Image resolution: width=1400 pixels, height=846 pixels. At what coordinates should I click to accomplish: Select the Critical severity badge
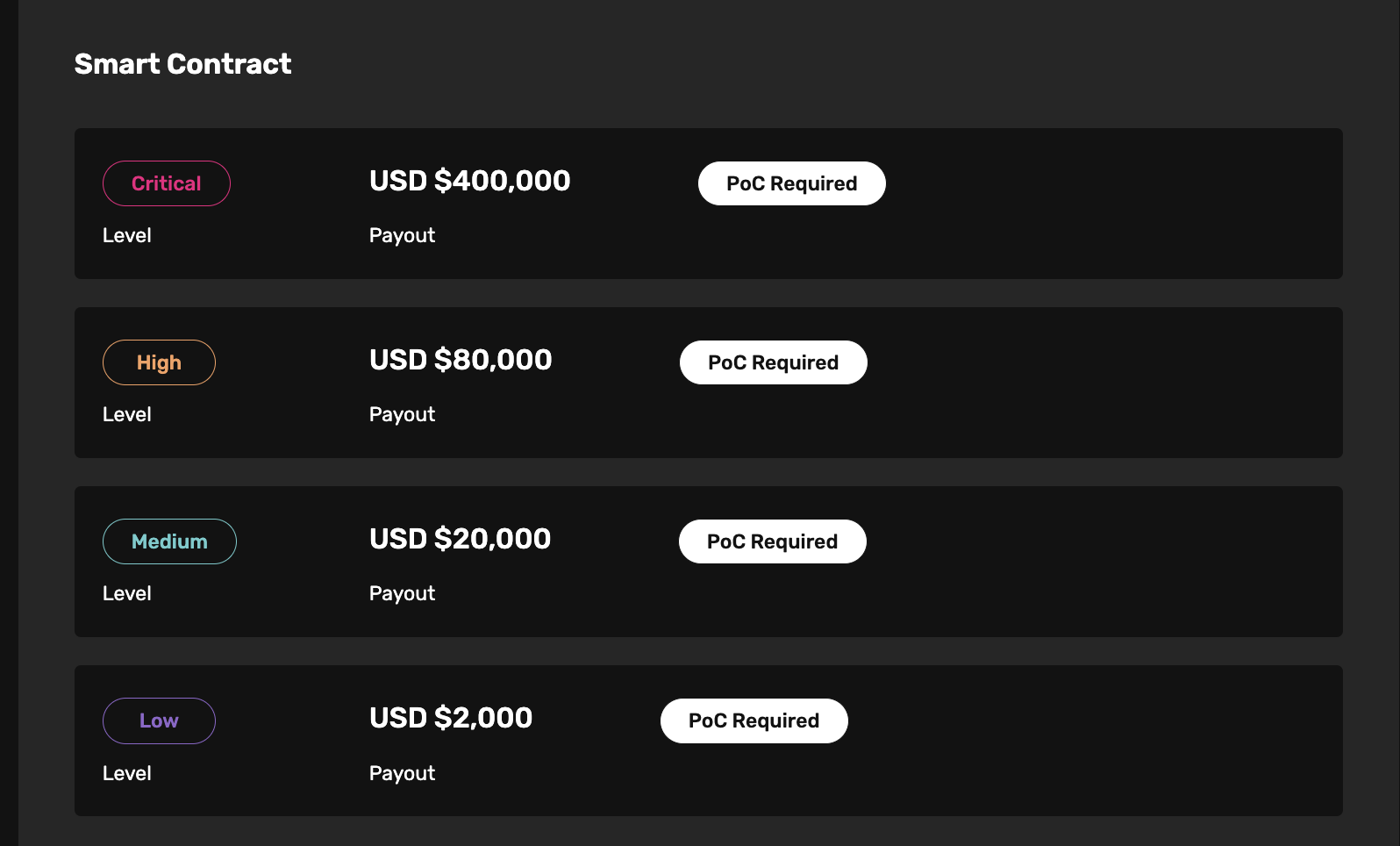pos(167,183)
